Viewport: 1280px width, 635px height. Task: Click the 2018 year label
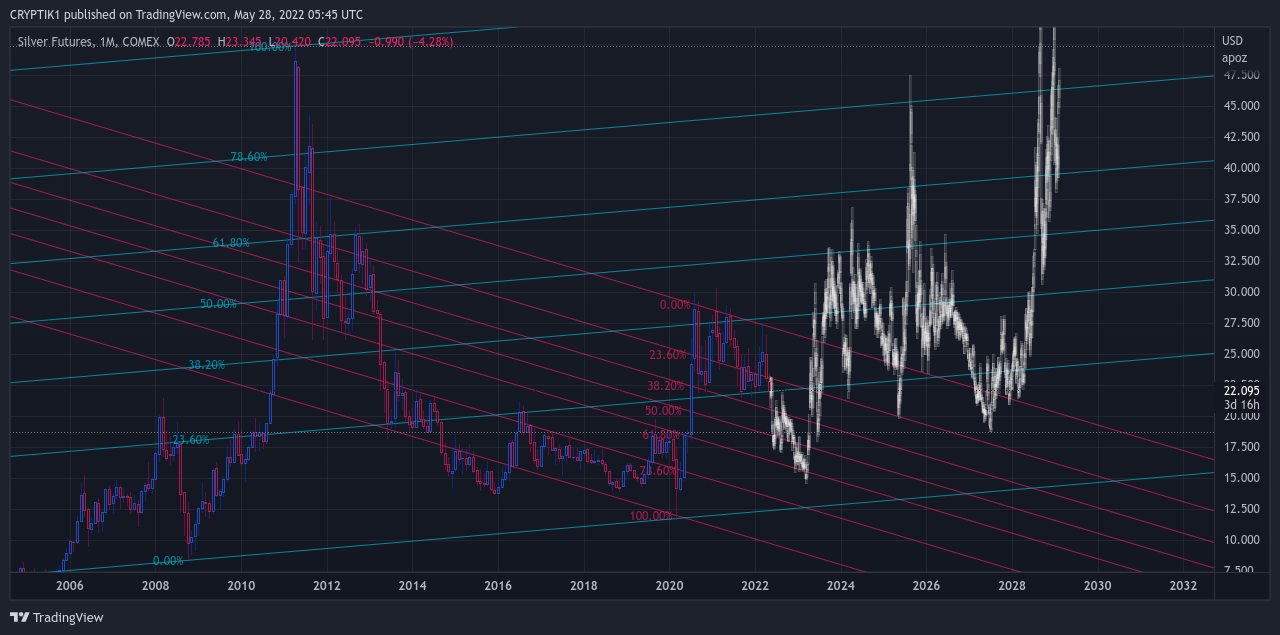click(584, 585)
